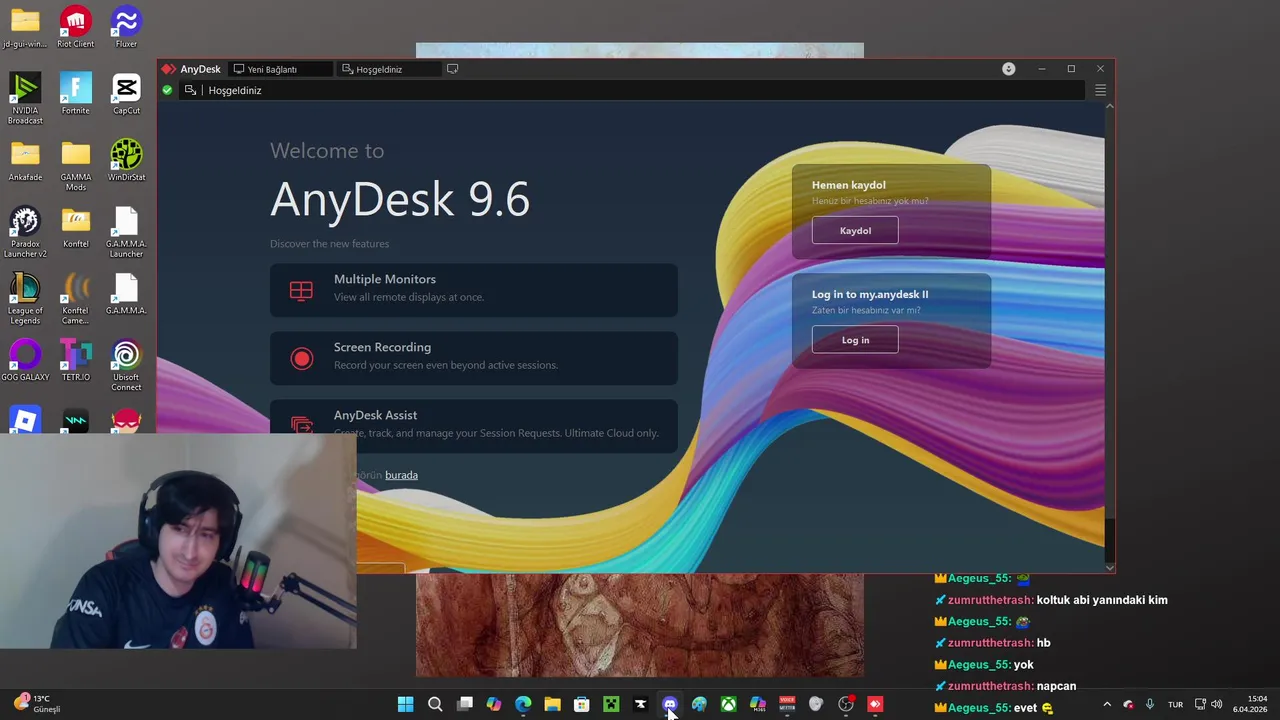Open TETR.IO desktop shortcut
The height and width of the screenshot is (720, 1280).
[x=75, y=360]
